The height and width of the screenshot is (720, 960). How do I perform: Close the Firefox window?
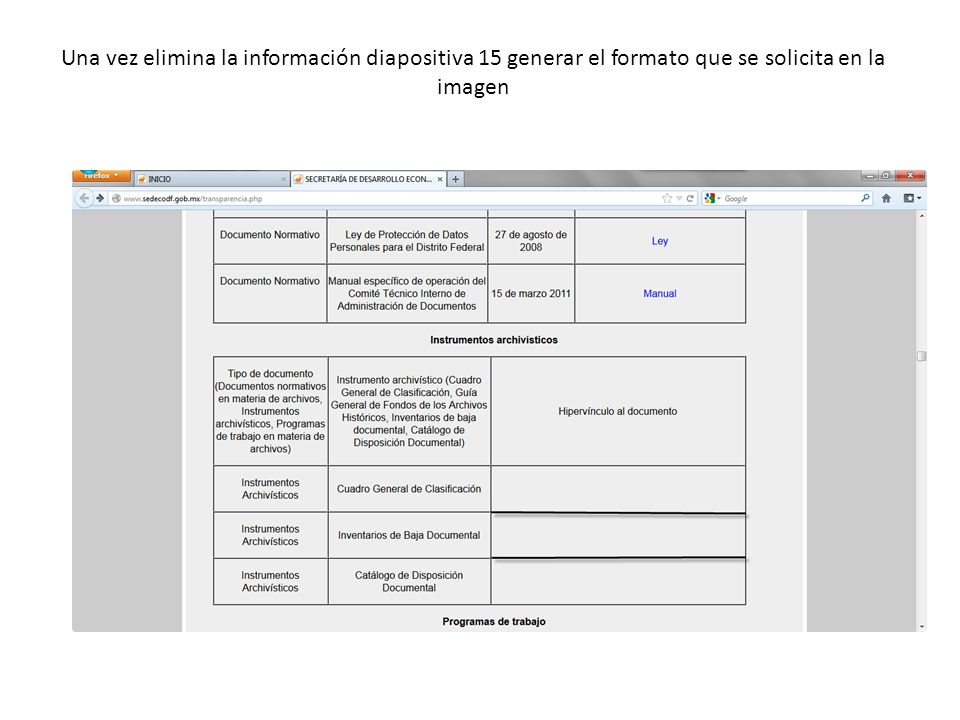point(909,176)
